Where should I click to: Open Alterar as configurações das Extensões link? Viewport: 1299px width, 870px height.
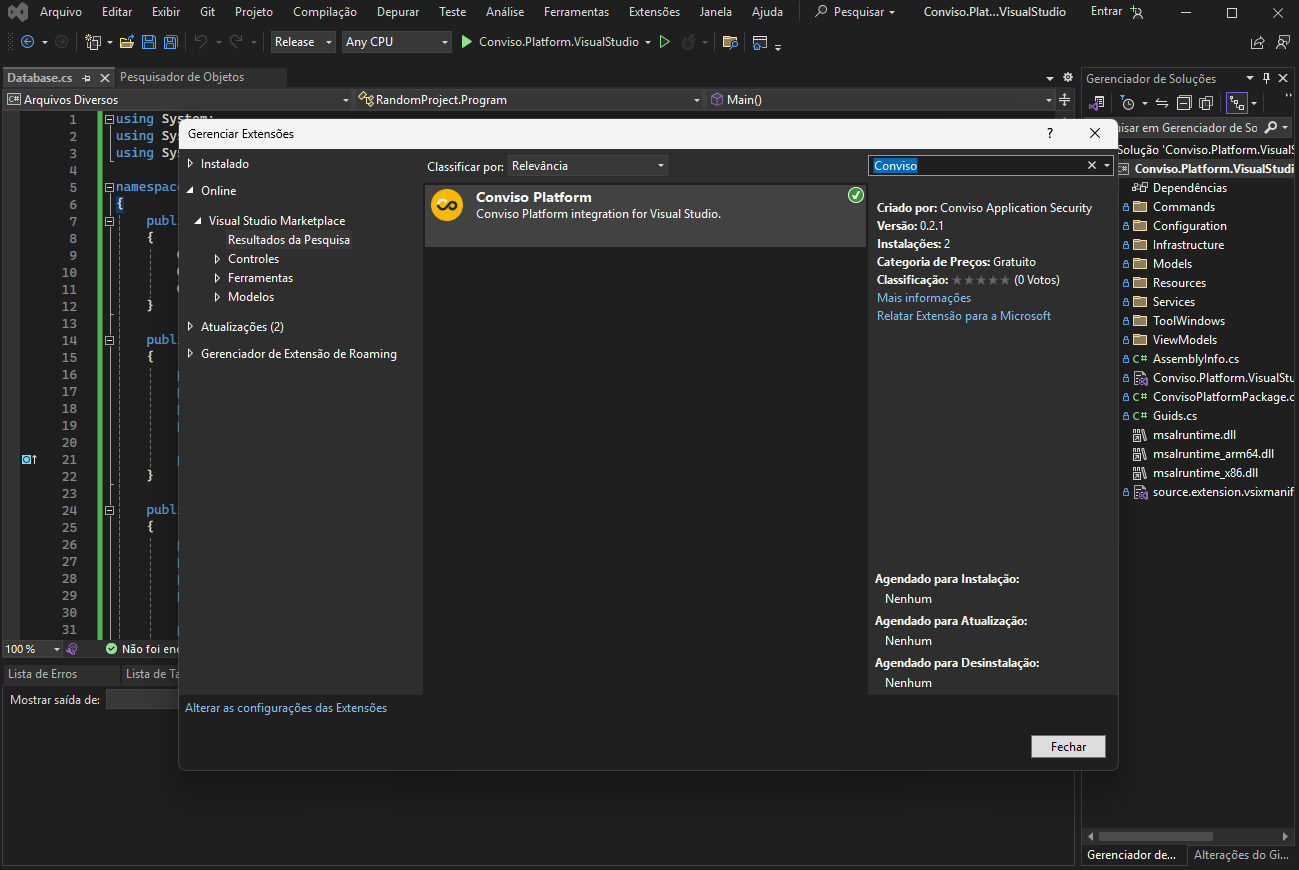pyautogui.click(x=286, y=708)
